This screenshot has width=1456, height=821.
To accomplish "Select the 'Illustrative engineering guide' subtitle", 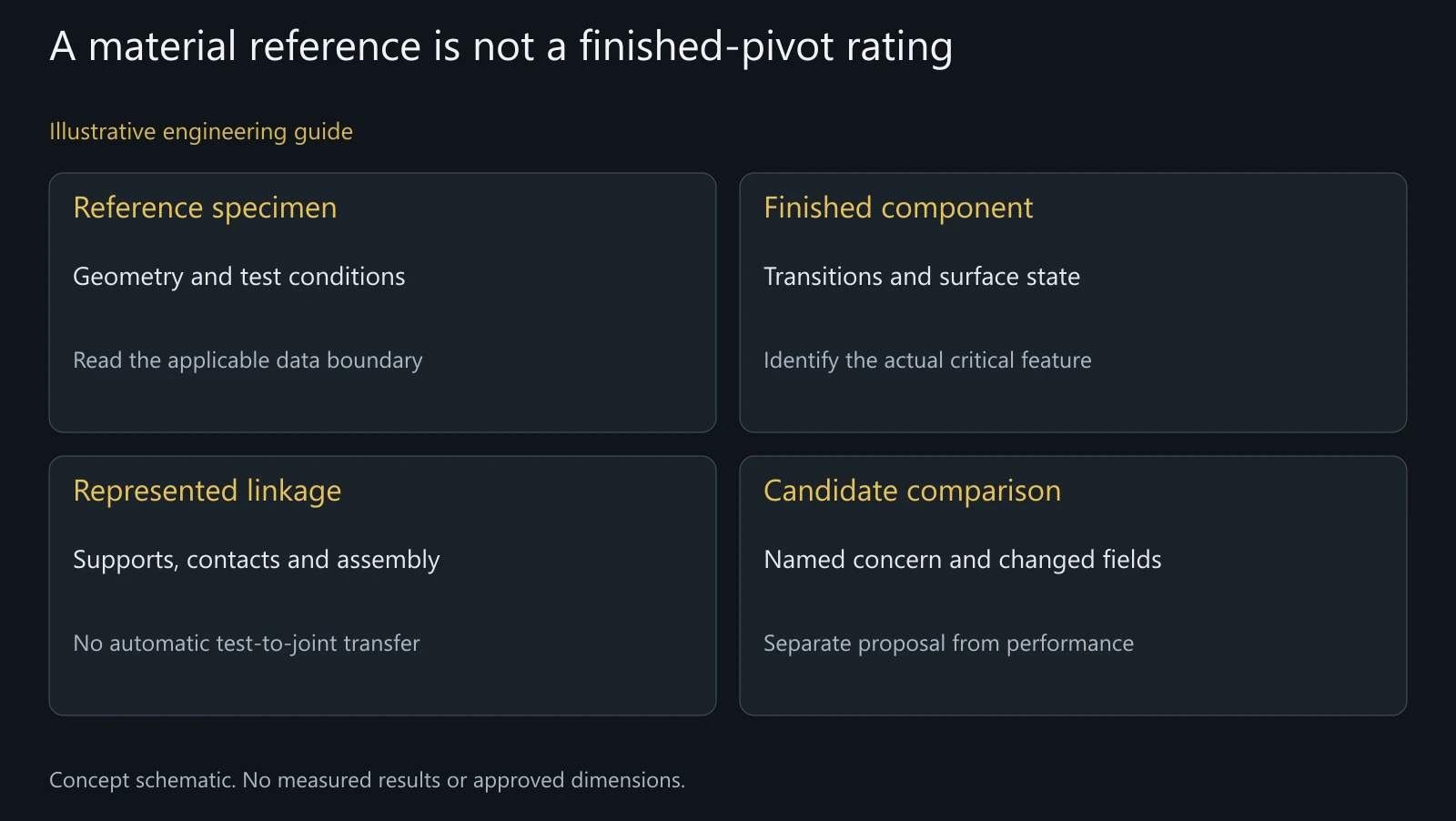I will pos(201,132).
